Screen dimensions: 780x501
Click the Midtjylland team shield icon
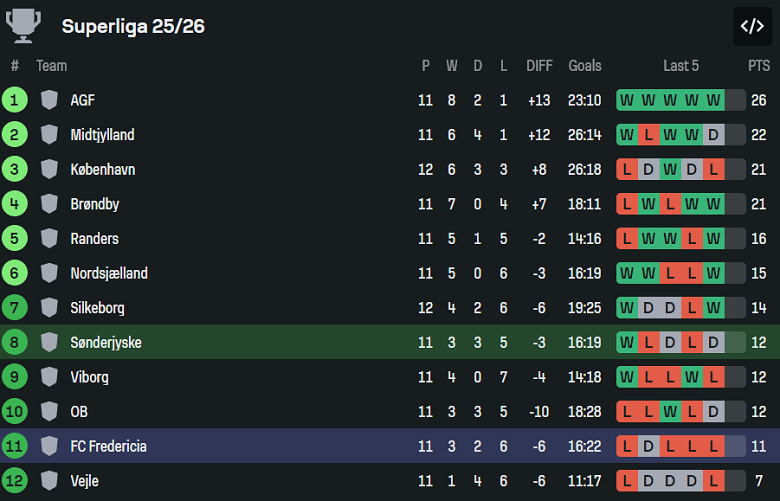pos(49,135)
